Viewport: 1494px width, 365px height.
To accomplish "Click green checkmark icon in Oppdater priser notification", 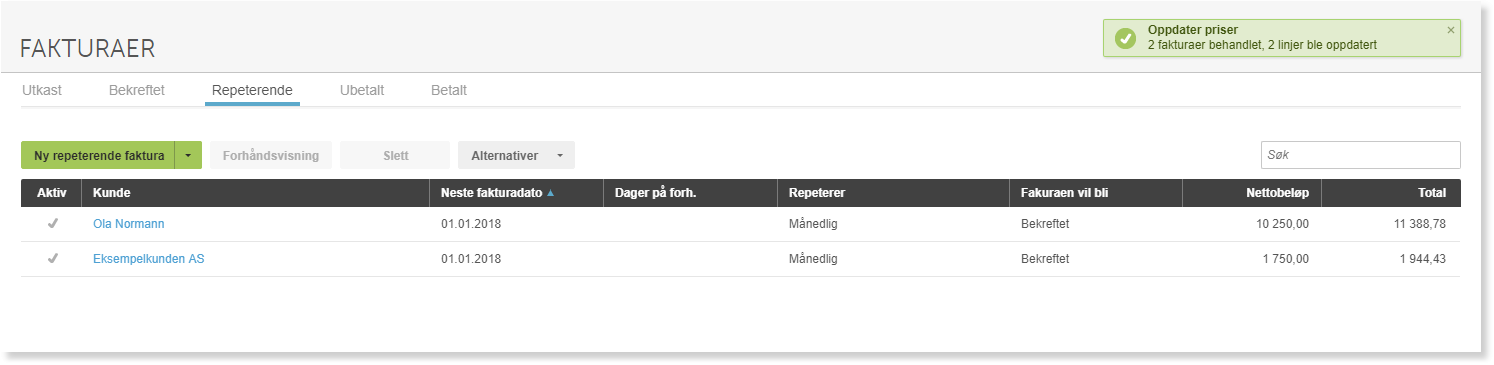I will tap(1126, 38).
